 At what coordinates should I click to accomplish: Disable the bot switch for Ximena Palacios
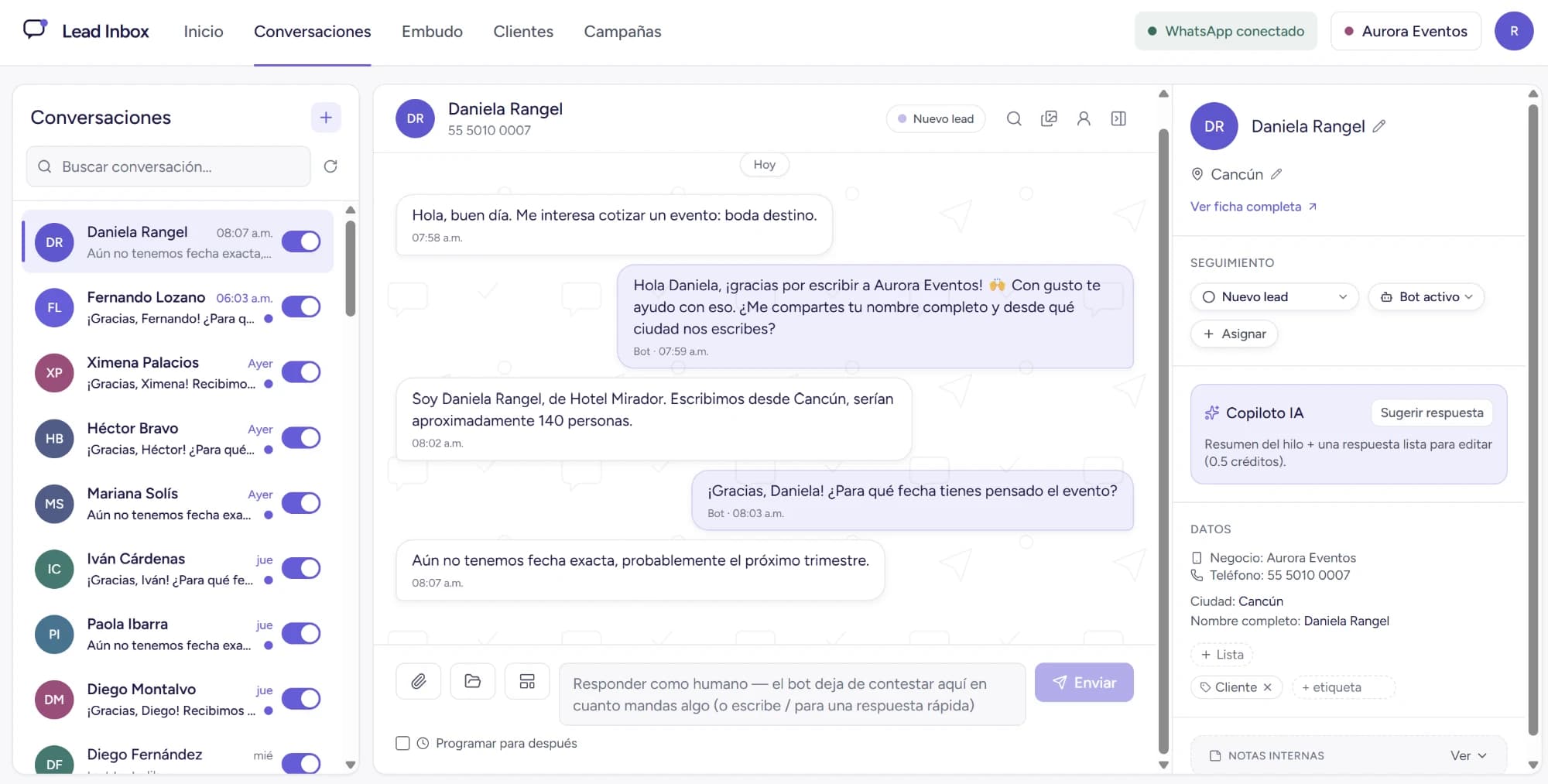point(301,371)
